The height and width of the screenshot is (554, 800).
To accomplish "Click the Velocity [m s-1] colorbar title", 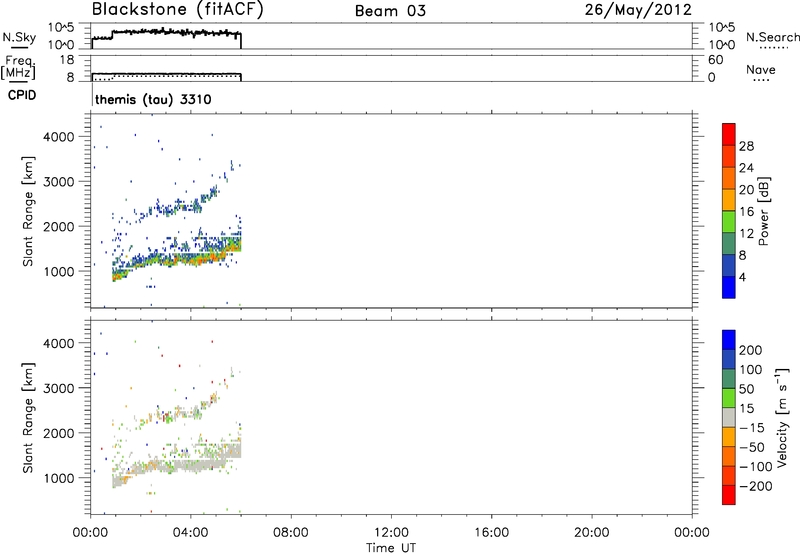I will [x=782, y=417].
